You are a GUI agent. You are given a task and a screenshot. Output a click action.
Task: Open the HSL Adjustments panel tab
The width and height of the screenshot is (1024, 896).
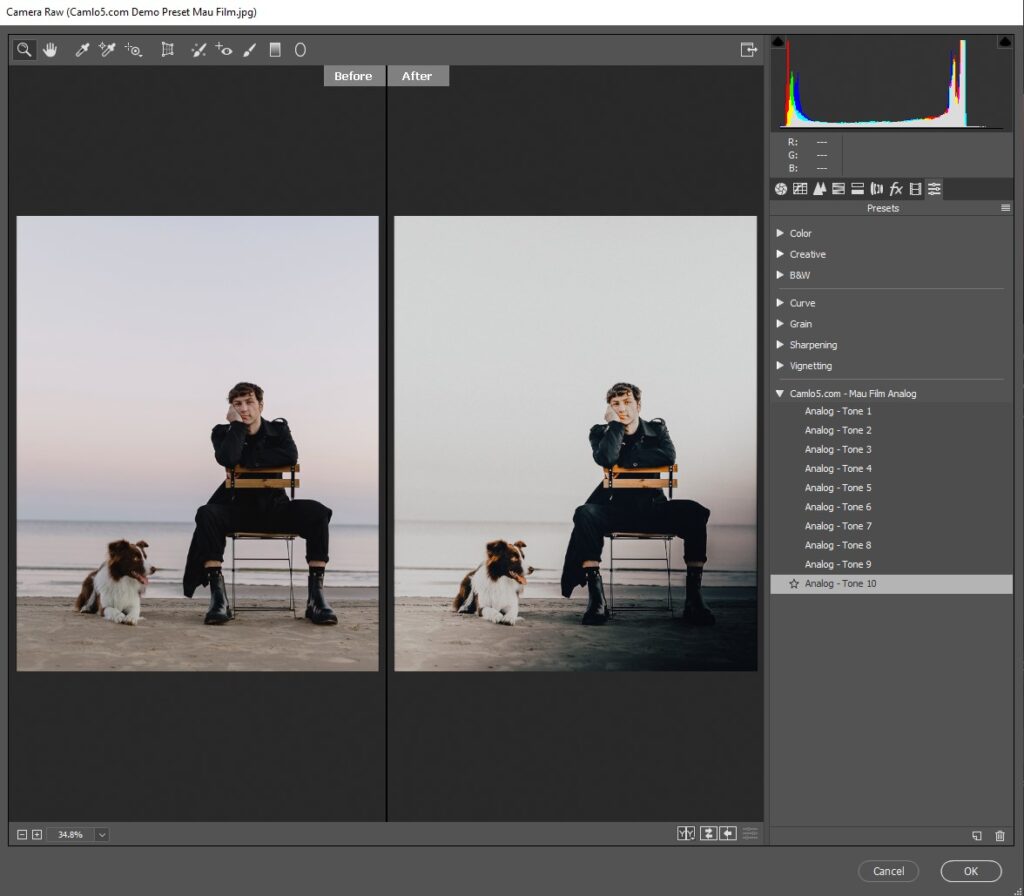[839, 189]
